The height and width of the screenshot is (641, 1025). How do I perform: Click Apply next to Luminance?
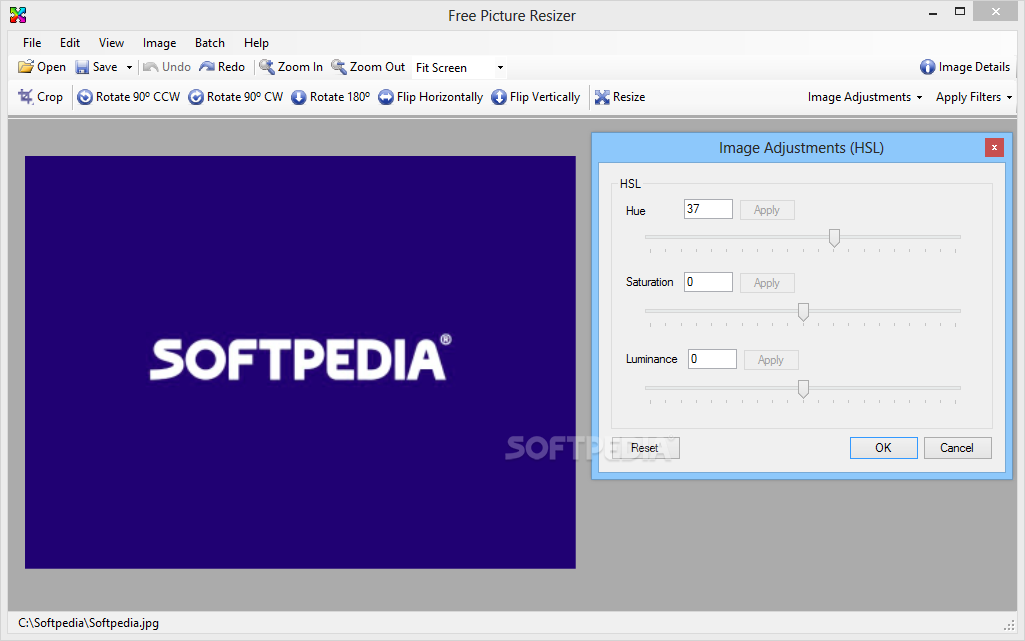[771, 360]
